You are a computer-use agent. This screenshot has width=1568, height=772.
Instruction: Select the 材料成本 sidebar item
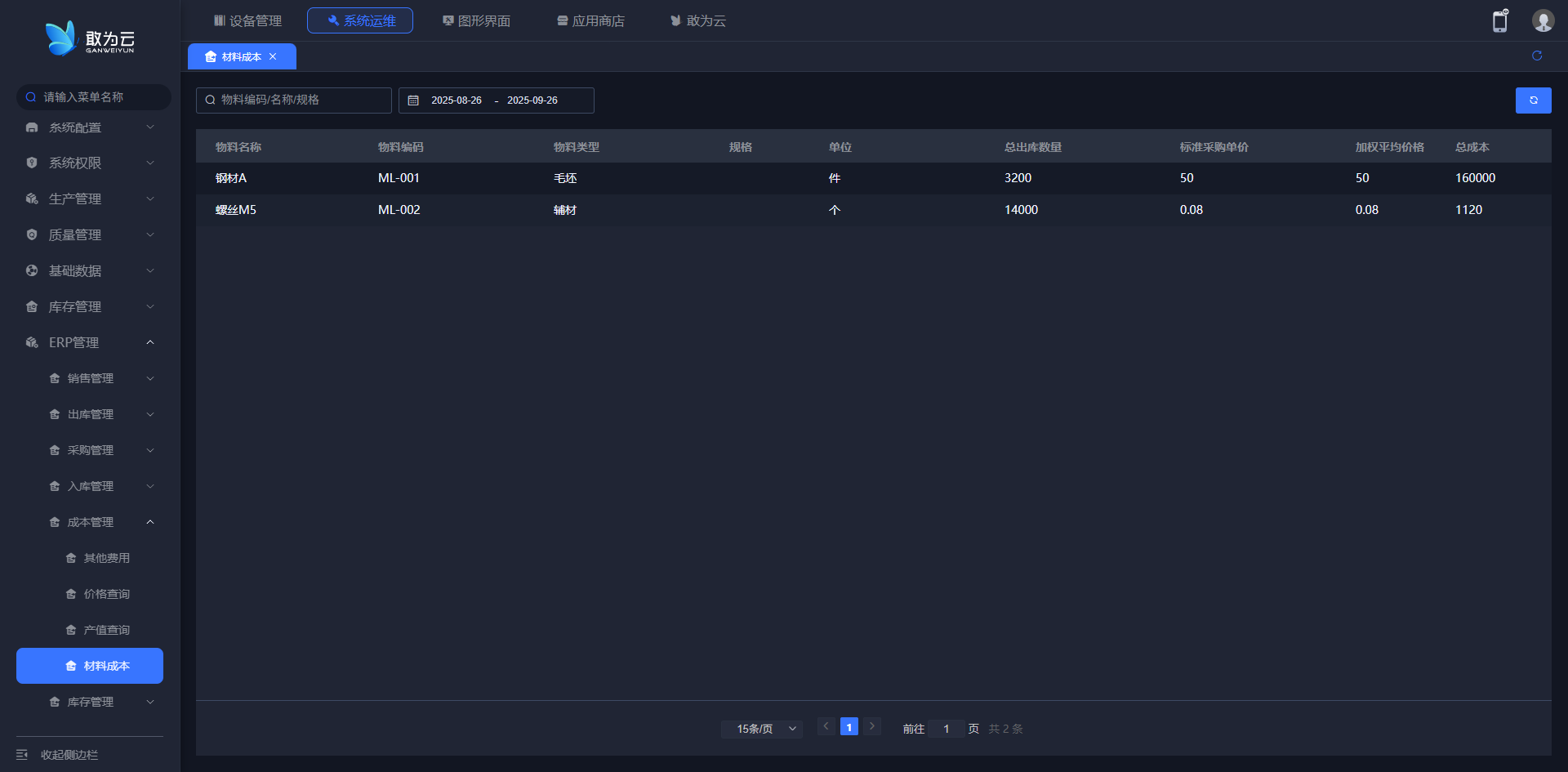pos(90,666)
